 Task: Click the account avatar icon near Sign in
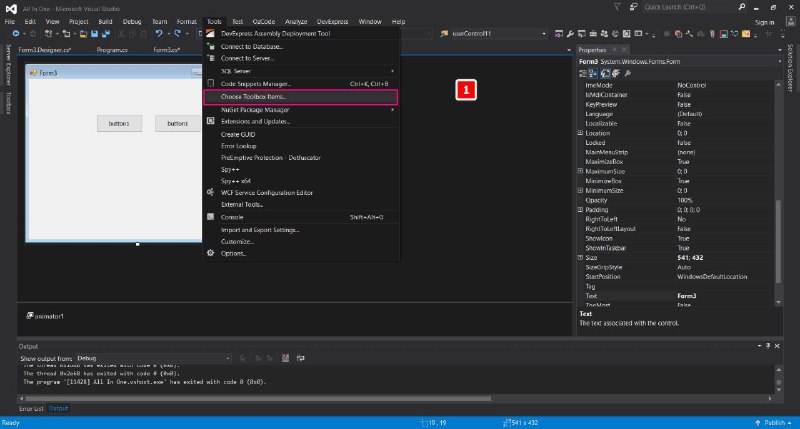tap(790, 22)
